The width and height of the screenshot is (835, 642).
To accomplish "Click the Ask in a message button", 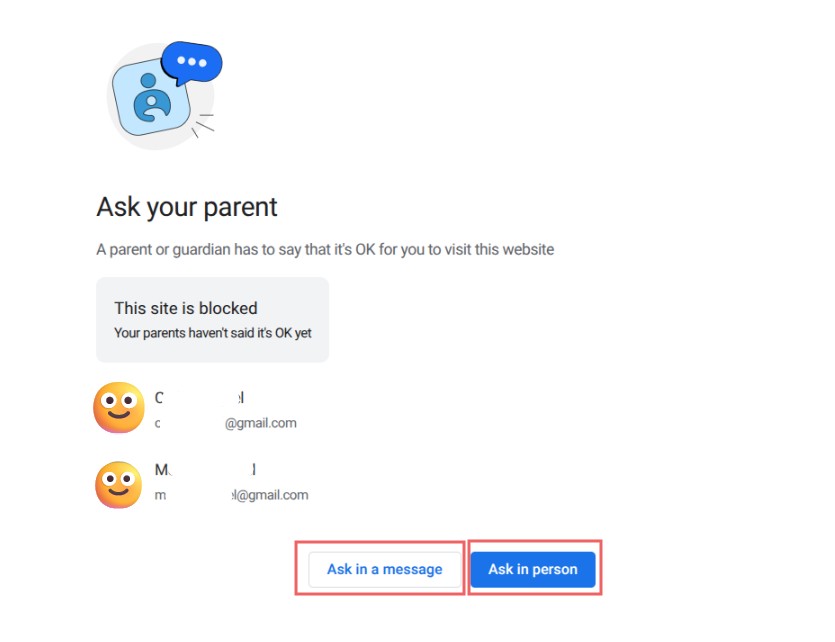I will [x=384, y=569].
